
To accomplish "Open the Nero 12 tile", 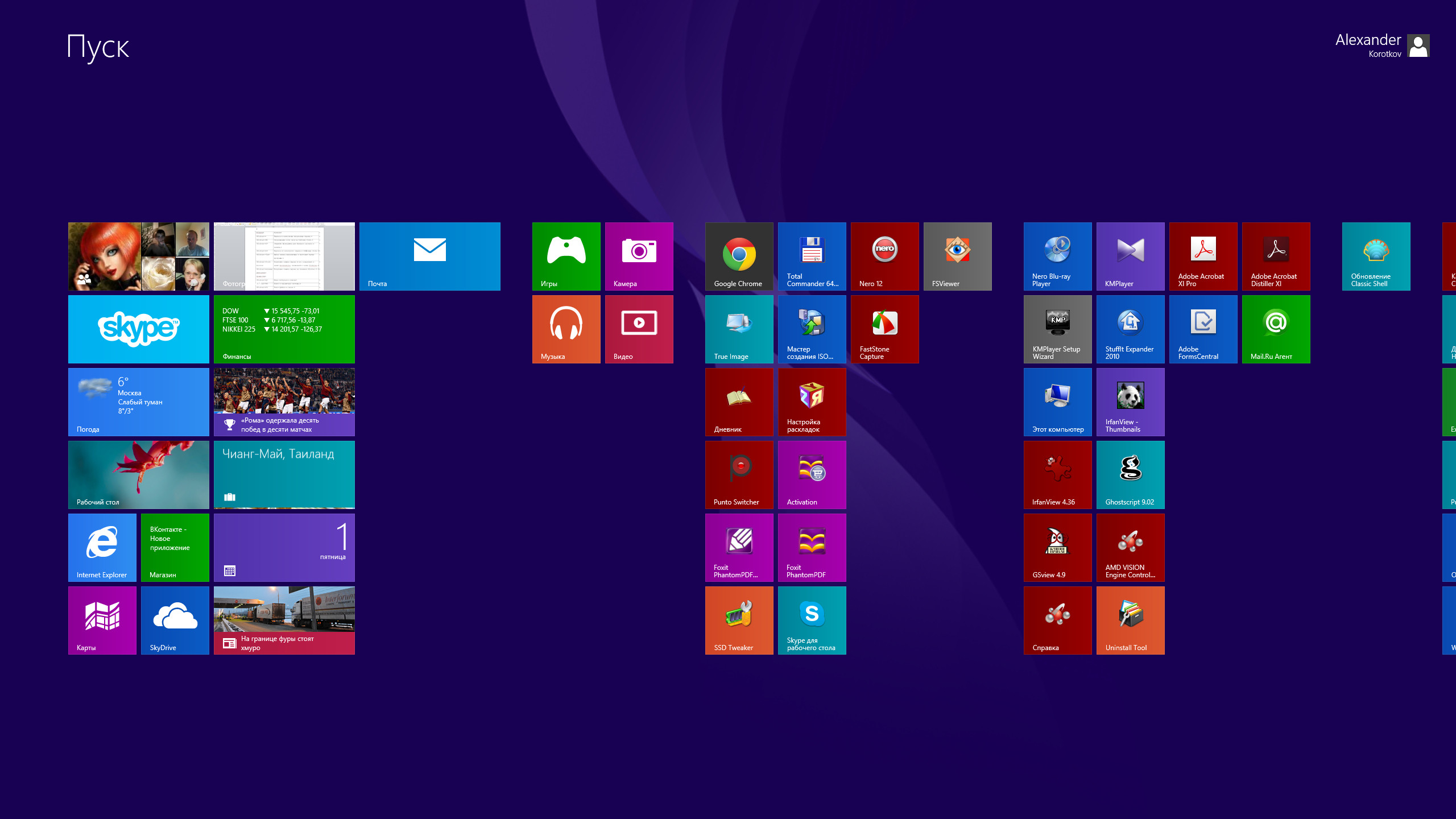I will [884, 256].
